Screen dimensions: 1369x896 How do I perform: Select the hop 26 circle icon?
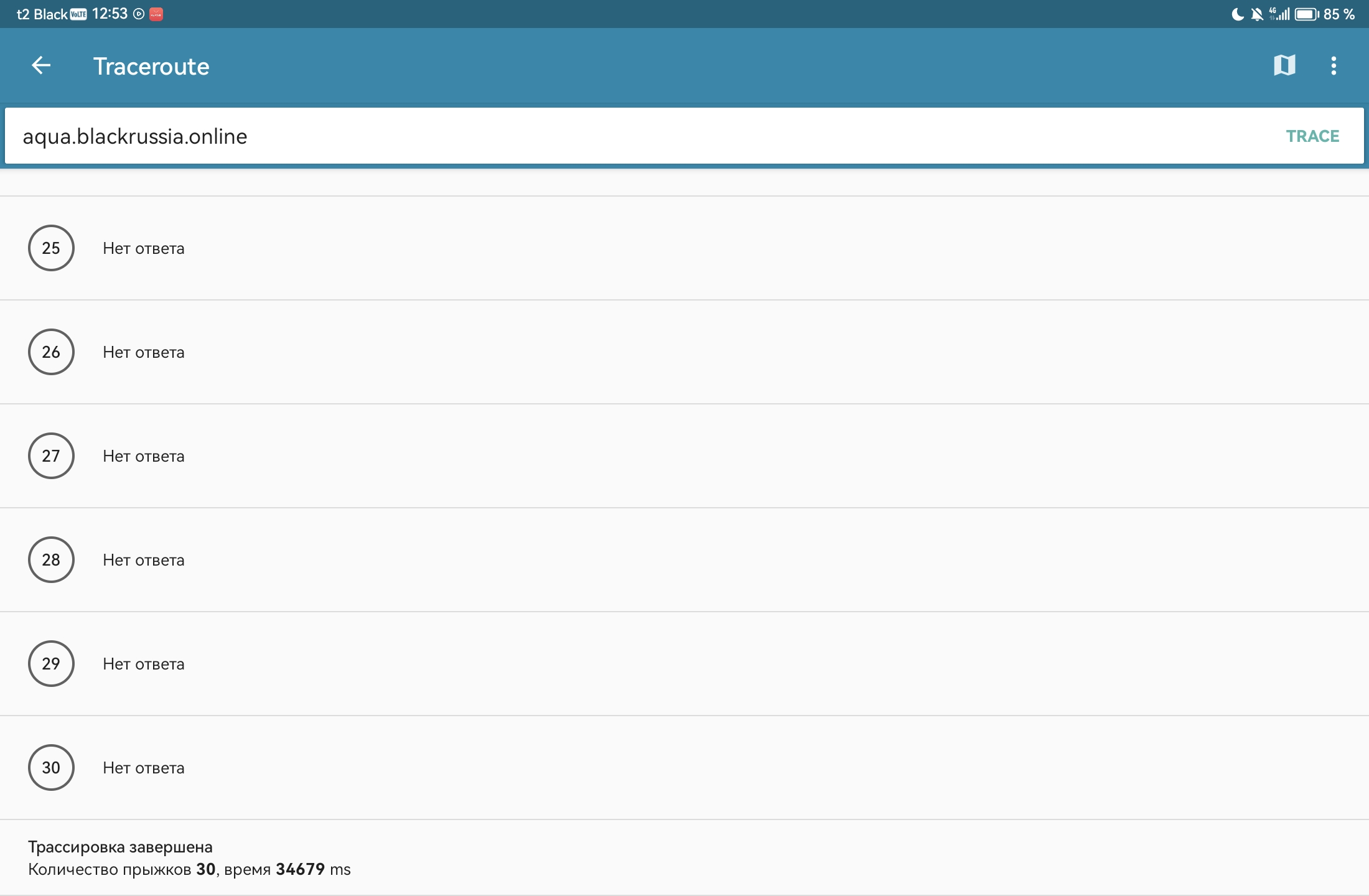coord(51,352)
